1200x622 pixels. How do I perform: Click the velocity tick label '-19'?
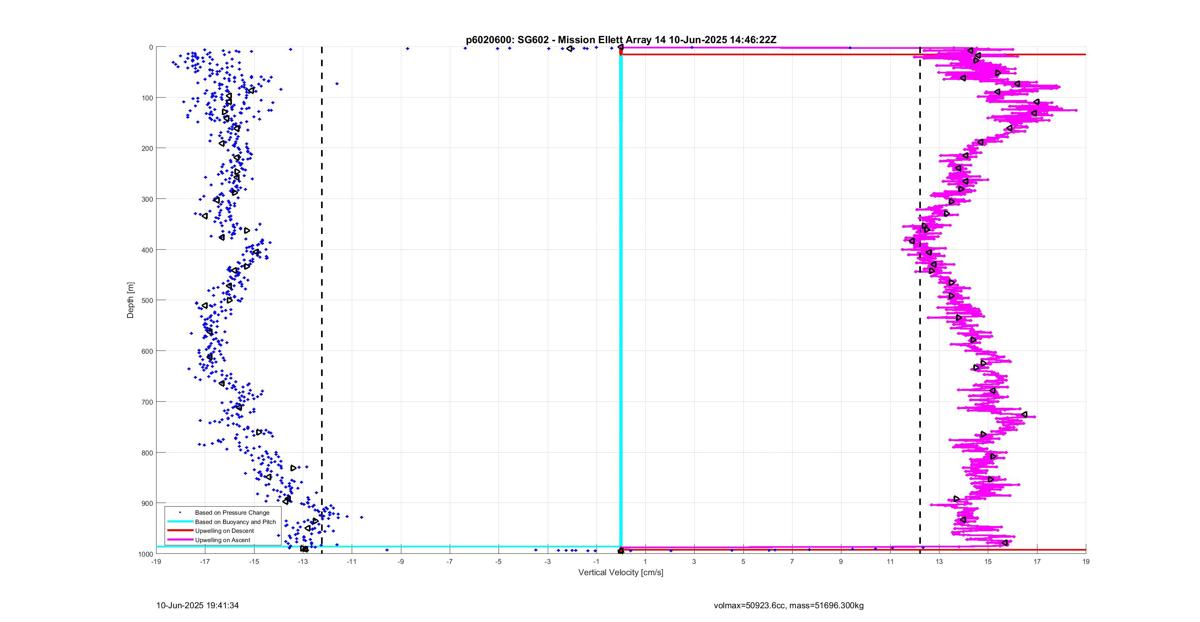pos(156,562)
